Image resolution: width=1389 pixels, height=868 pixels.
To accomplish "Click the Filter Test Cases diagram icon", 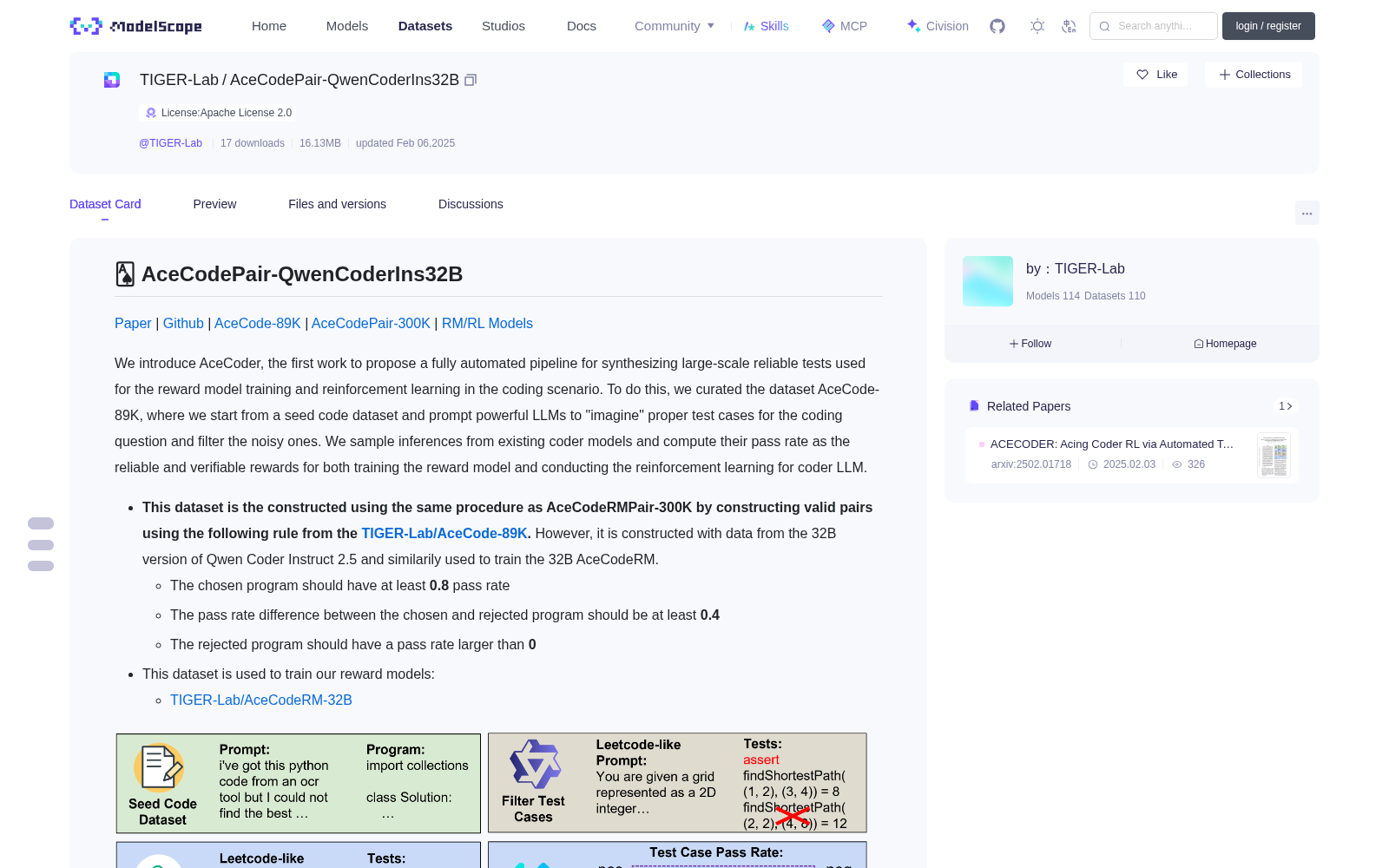I will point(535,765).
